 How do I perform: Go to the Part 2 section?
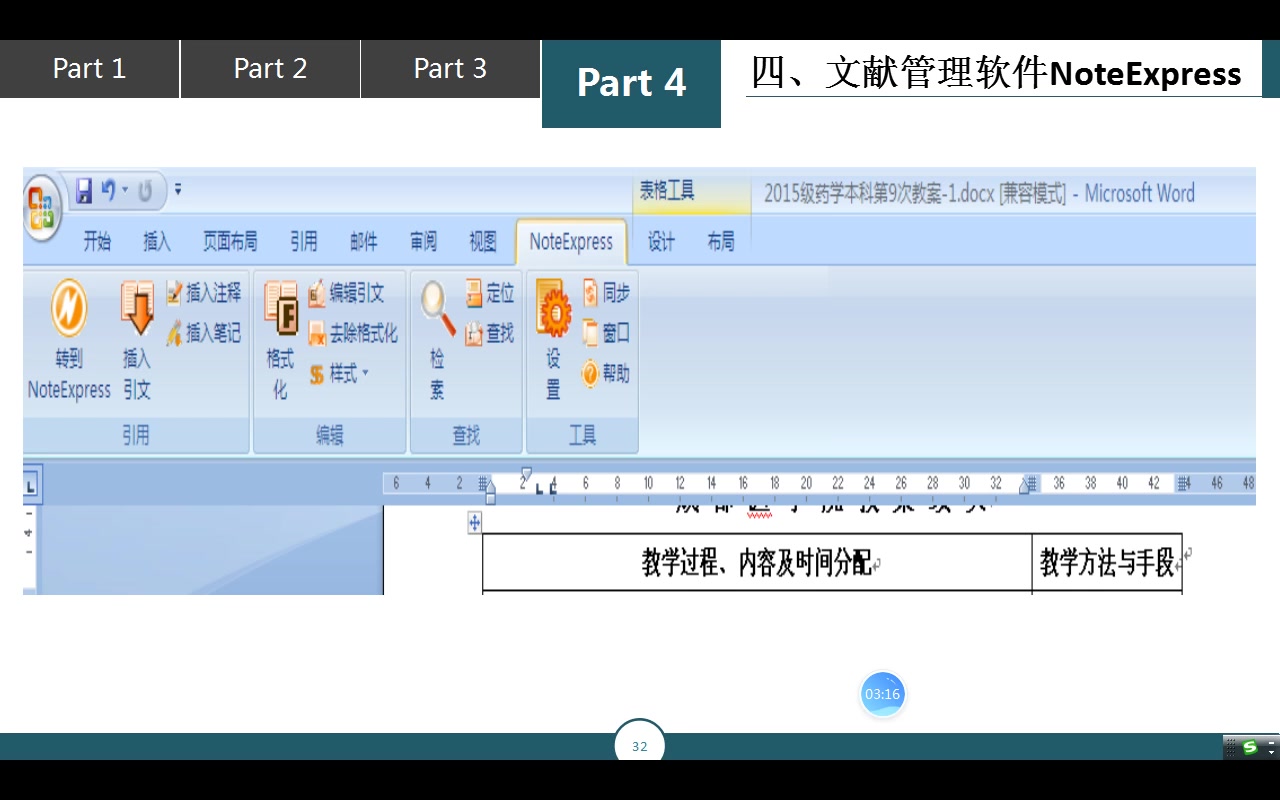tap(269, 68)
